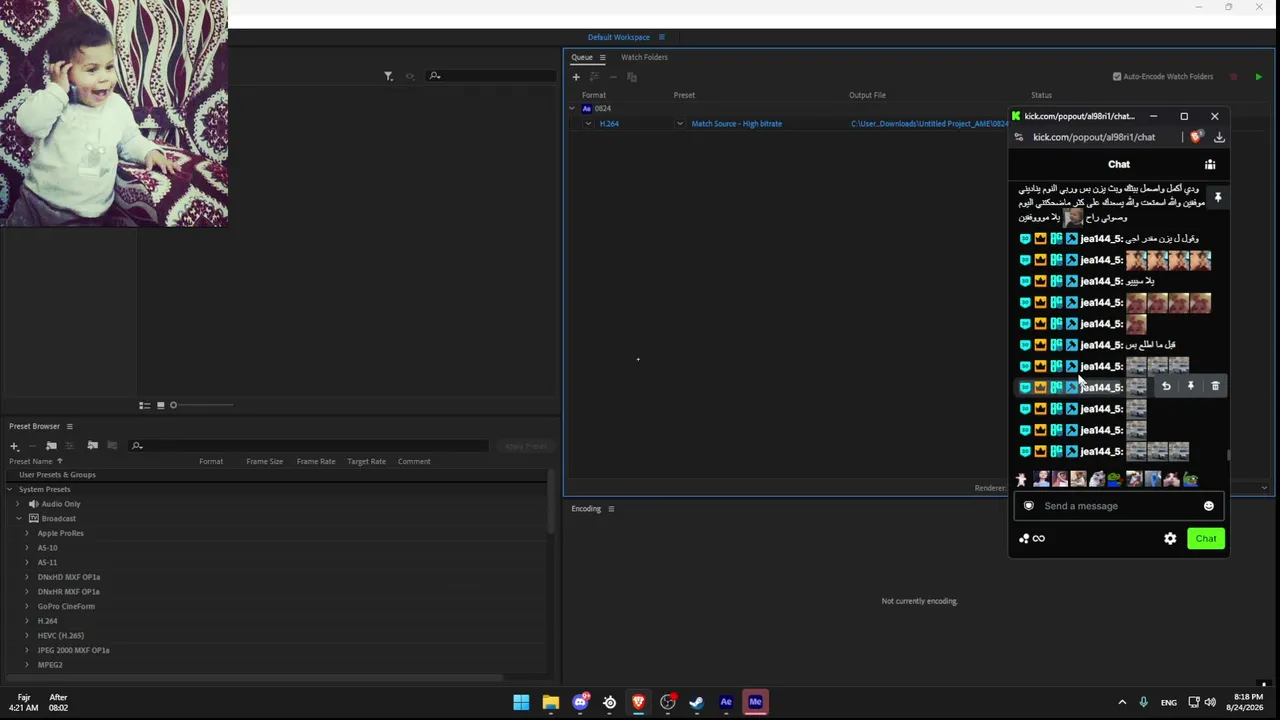Switch Media Browser to list view
The height and width of the screenshot is (720, 1280).
(x=144, y=405)
